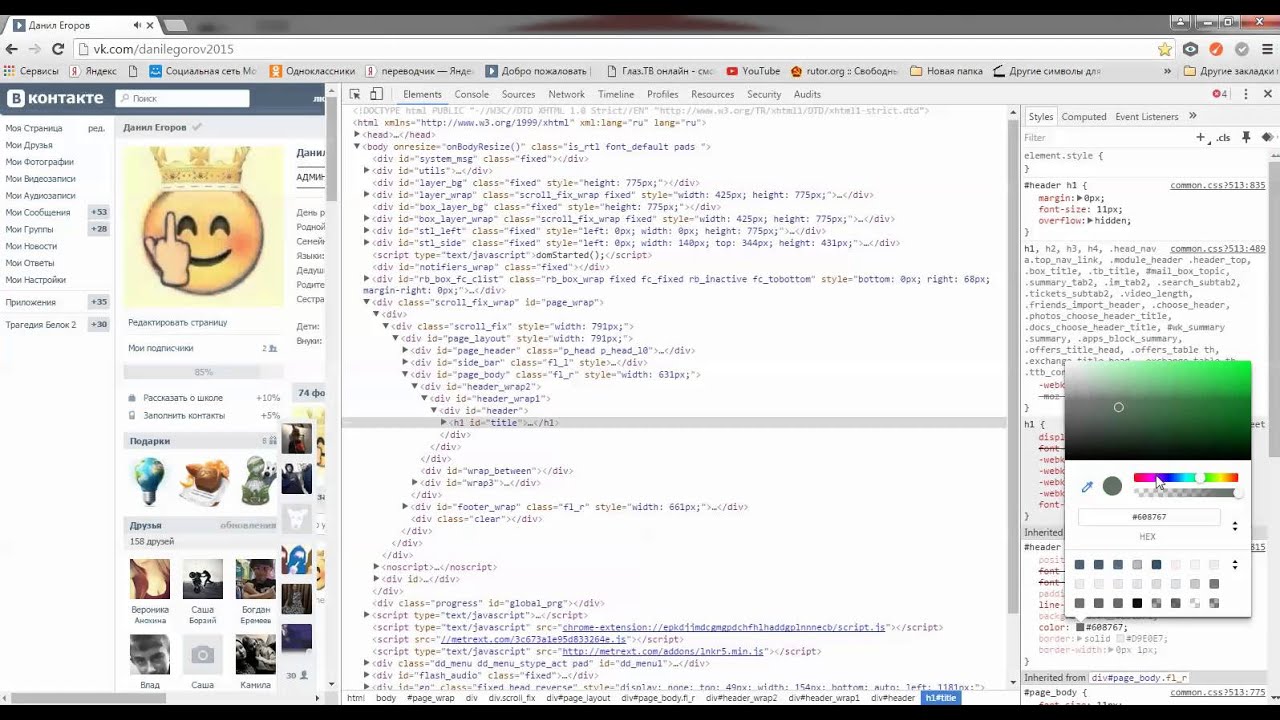The width and height of the screenshot is (1280, 720).
Task: Show hidden bookmarks overflow chevron
Action: [1167, 71]
